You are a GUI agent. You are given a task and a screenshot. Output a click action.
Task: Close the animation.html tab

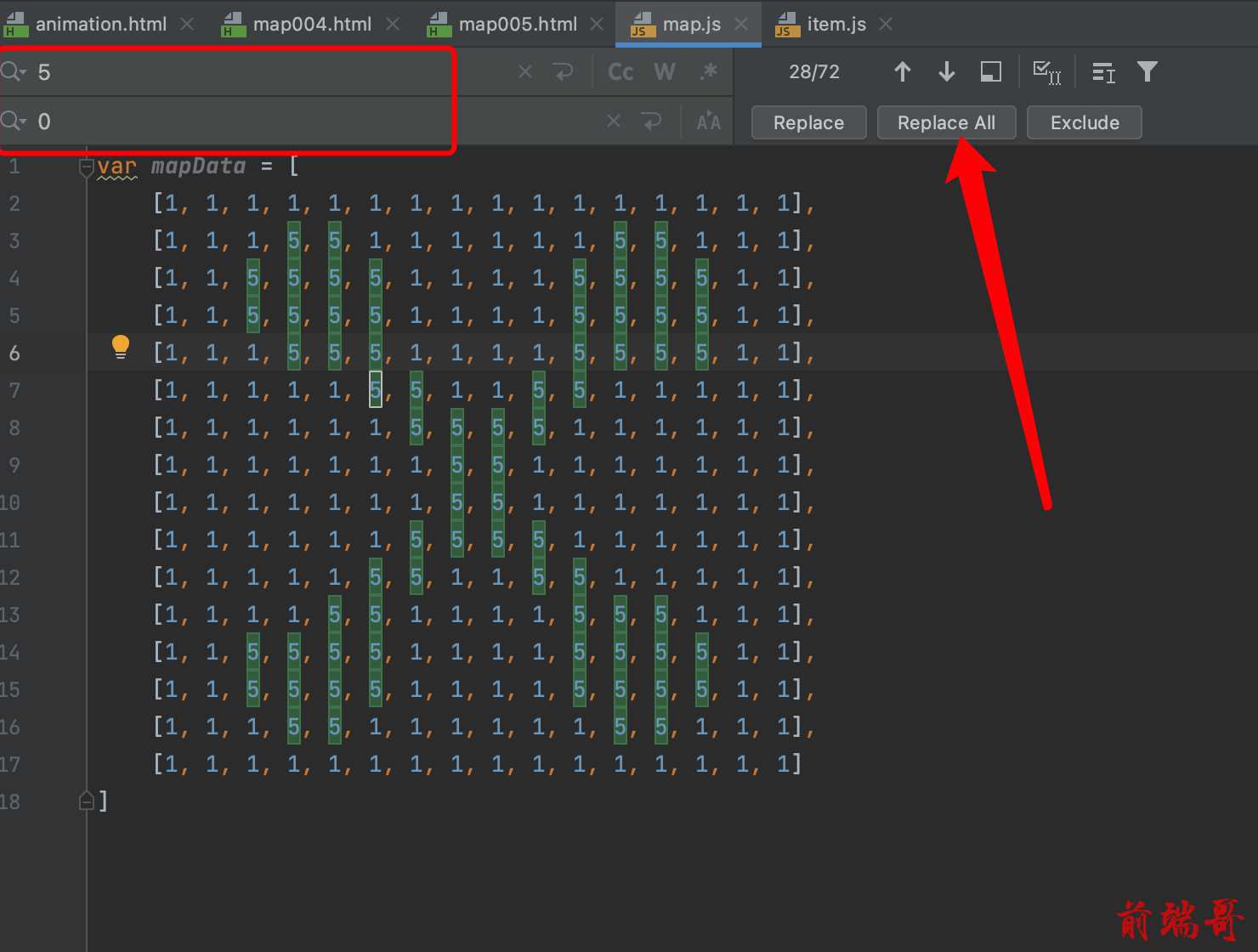tap(187, 25)
